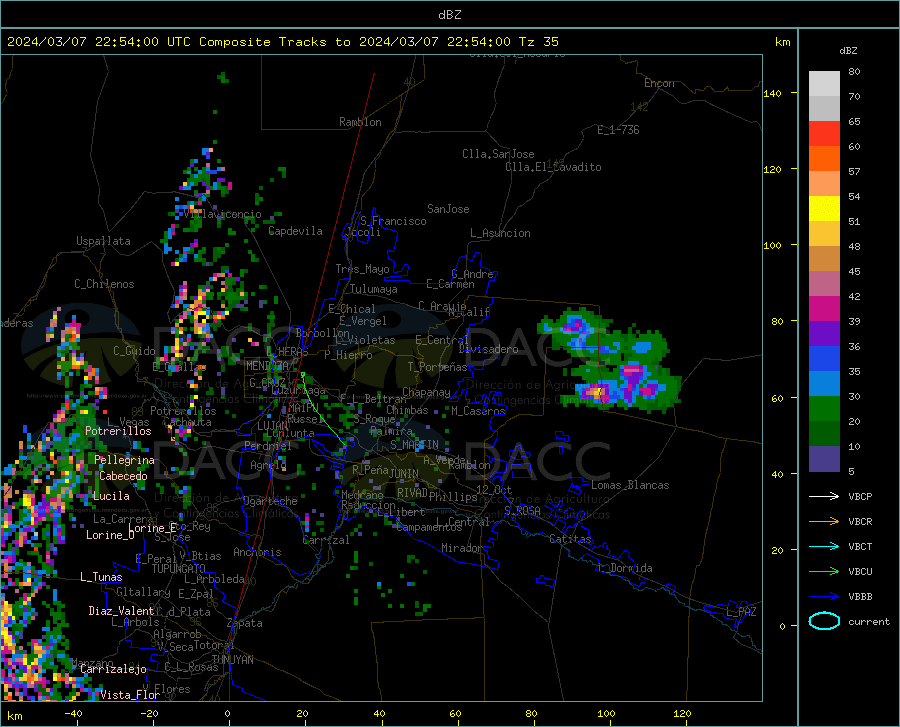Select the yellow 51 dBZ color swatch
Image resolution: width=900 pixels, height=727 pixels.
coord(824,209)
